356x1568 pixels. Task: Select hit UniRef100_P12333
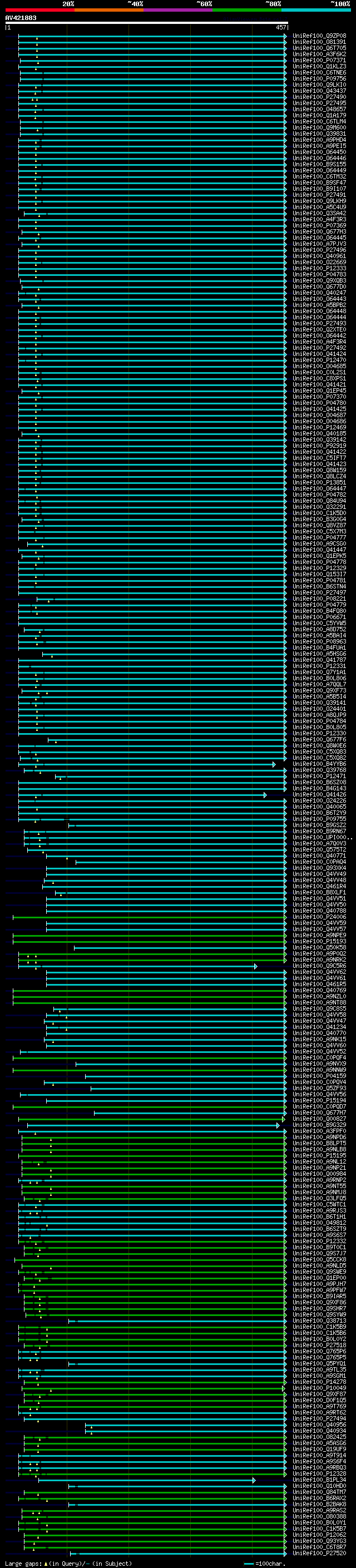pyautogui.click(x=319, y=269)
